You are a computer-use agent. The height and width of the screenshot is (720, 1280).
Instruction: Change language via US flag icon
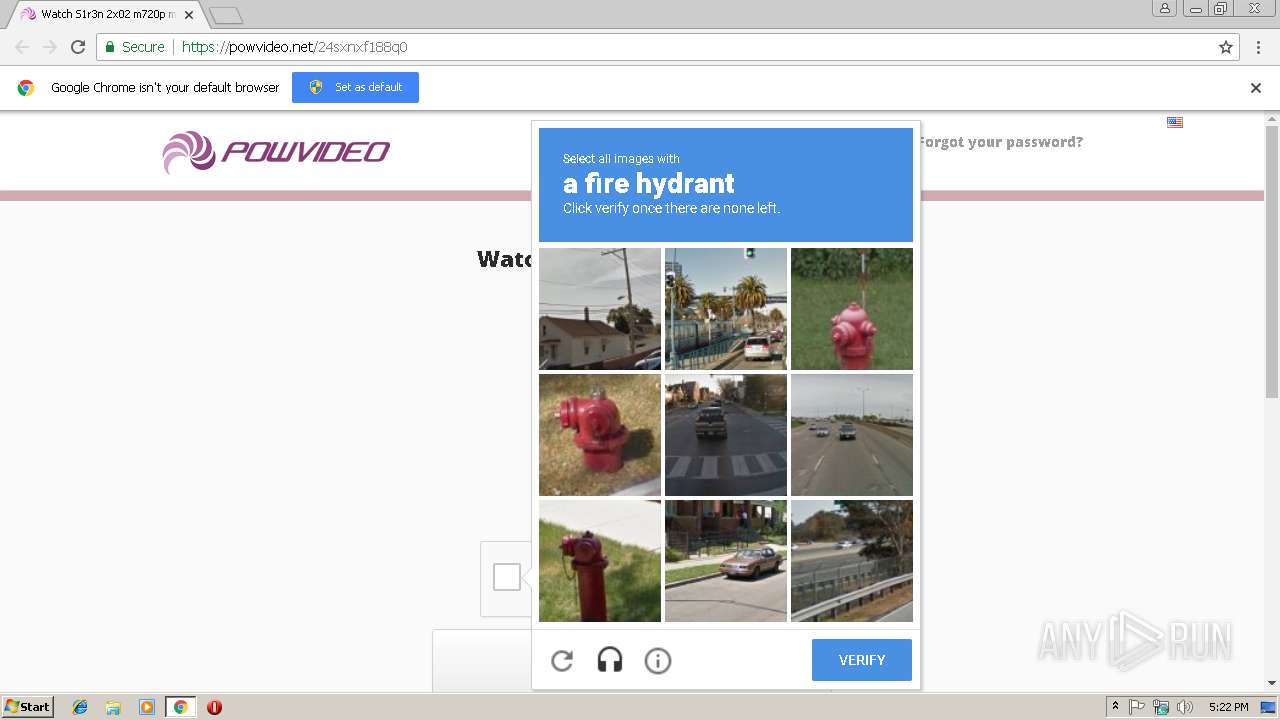coord(1175,122)
